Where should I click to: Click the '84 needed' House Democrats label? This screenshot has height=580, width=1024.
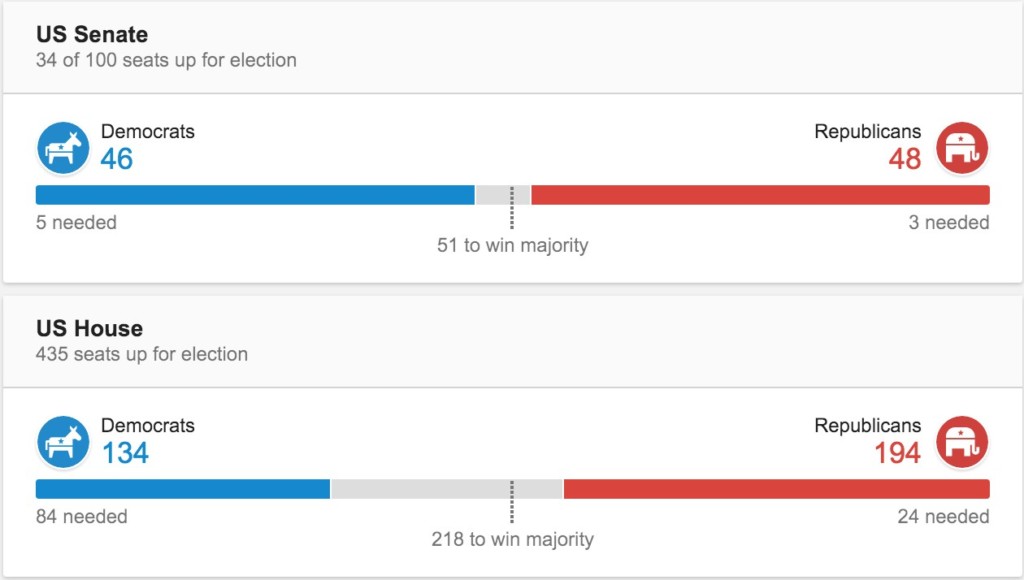tap(82, 516)
